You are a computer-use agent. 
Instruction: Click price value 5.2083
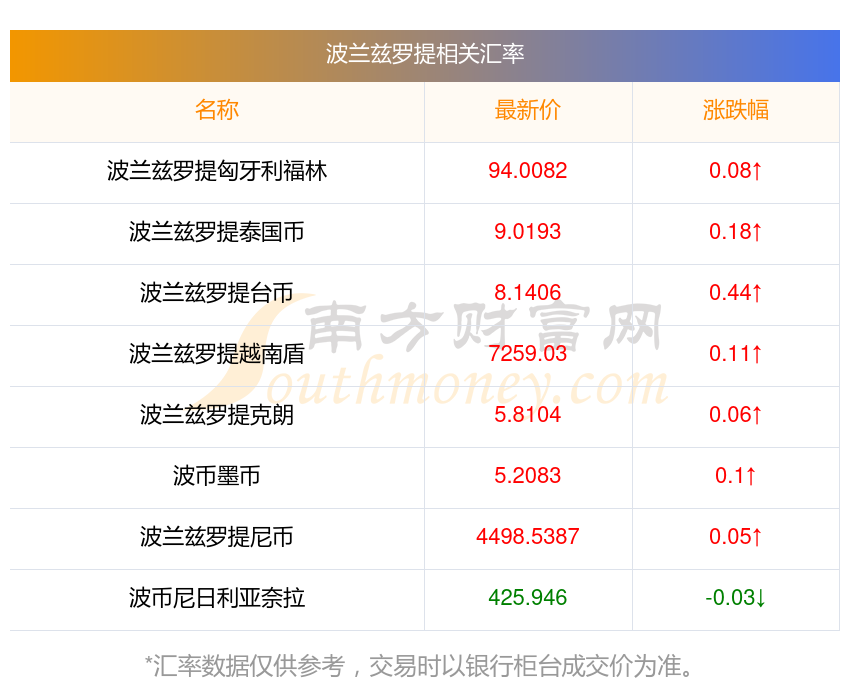click(x=527, y=476)
